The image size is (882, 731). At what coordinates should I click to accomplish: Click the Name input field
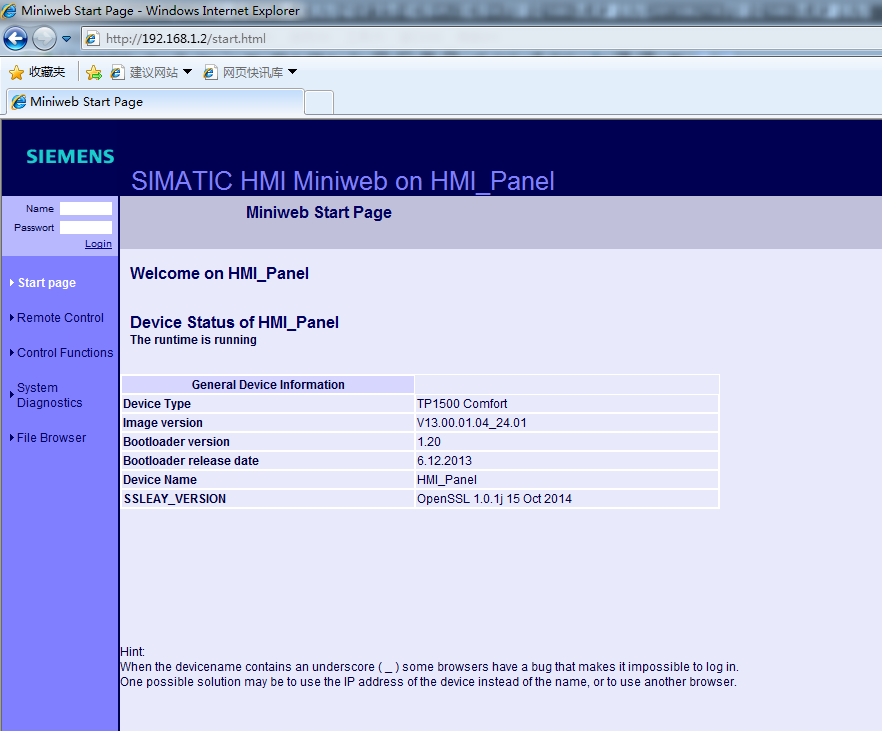[86, 209]
